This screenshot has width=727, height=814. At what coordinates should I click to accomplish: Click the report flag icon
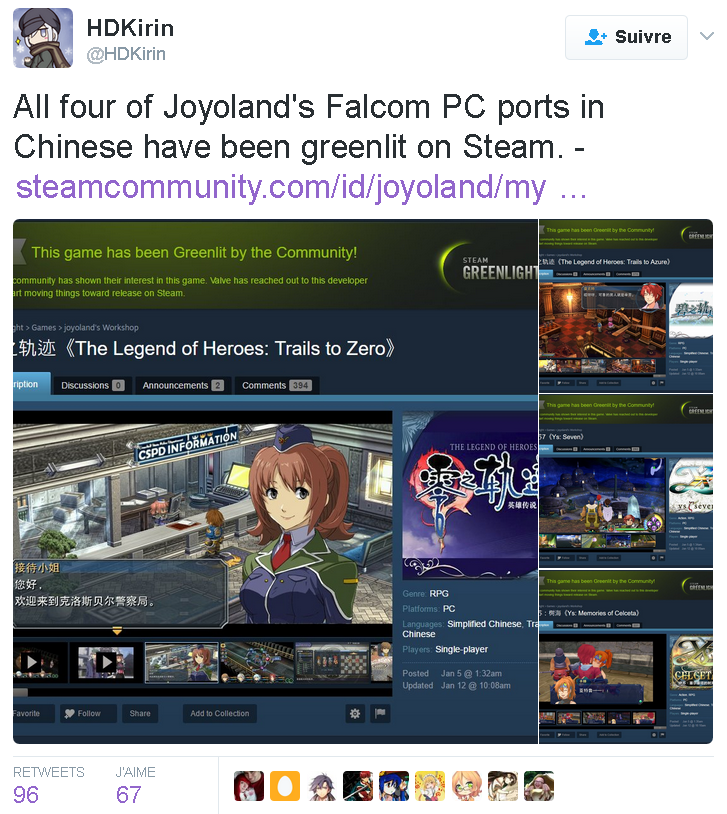coord(380,713)
